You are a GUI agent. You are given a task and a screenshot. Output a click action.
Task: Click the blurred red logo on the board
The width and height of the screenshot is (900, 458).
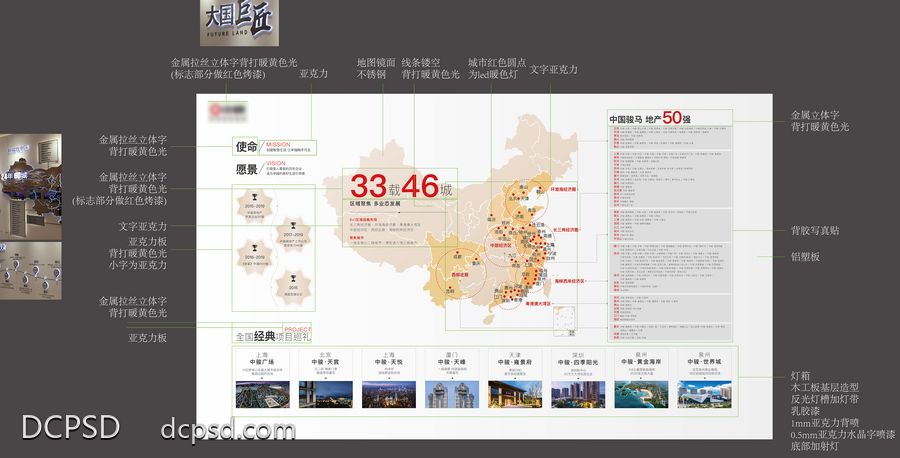click(228, 111)
